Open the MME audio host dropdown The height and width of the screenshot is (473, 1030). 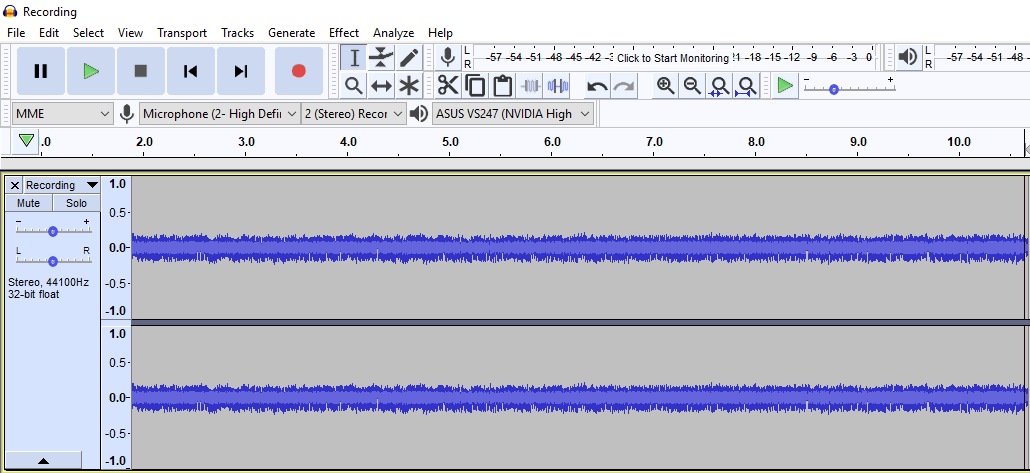point(63,114)
